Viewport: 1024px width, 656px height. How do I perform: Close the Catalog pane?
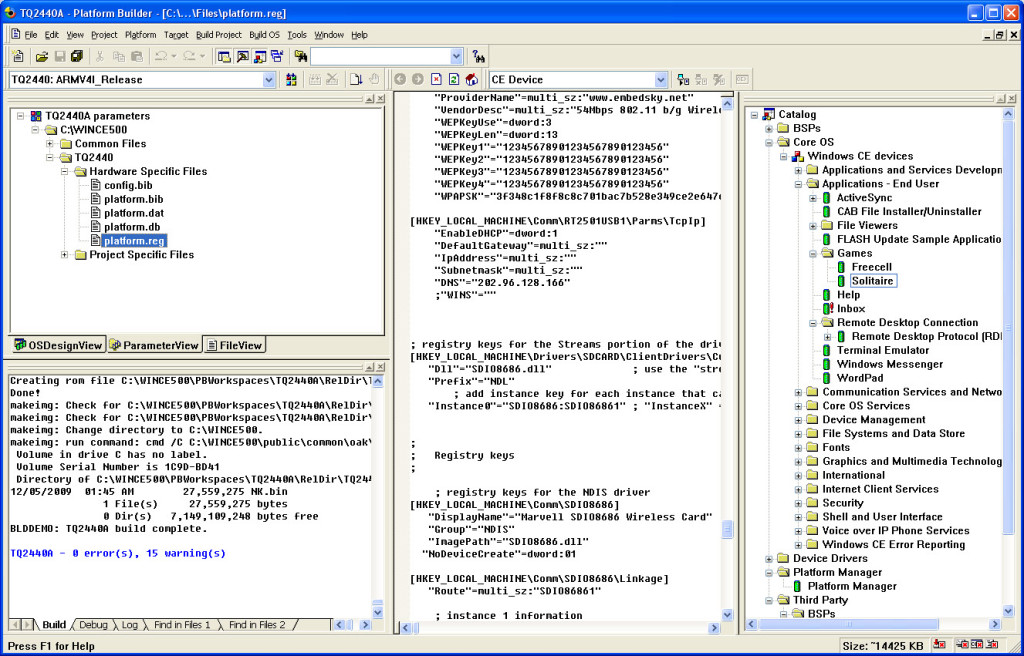click(1013, 99)
